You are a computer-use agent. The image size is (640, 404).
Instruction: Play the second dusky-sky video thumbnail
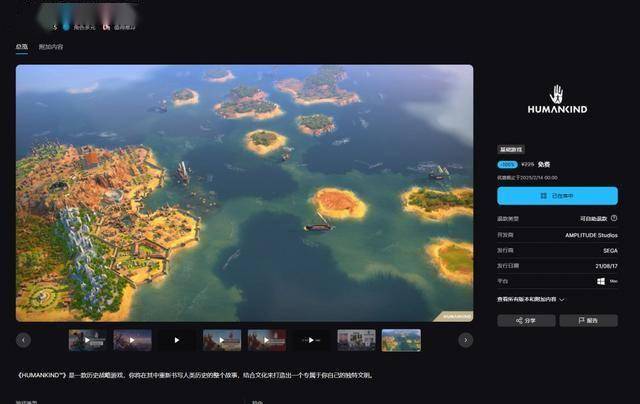point(133,340)
